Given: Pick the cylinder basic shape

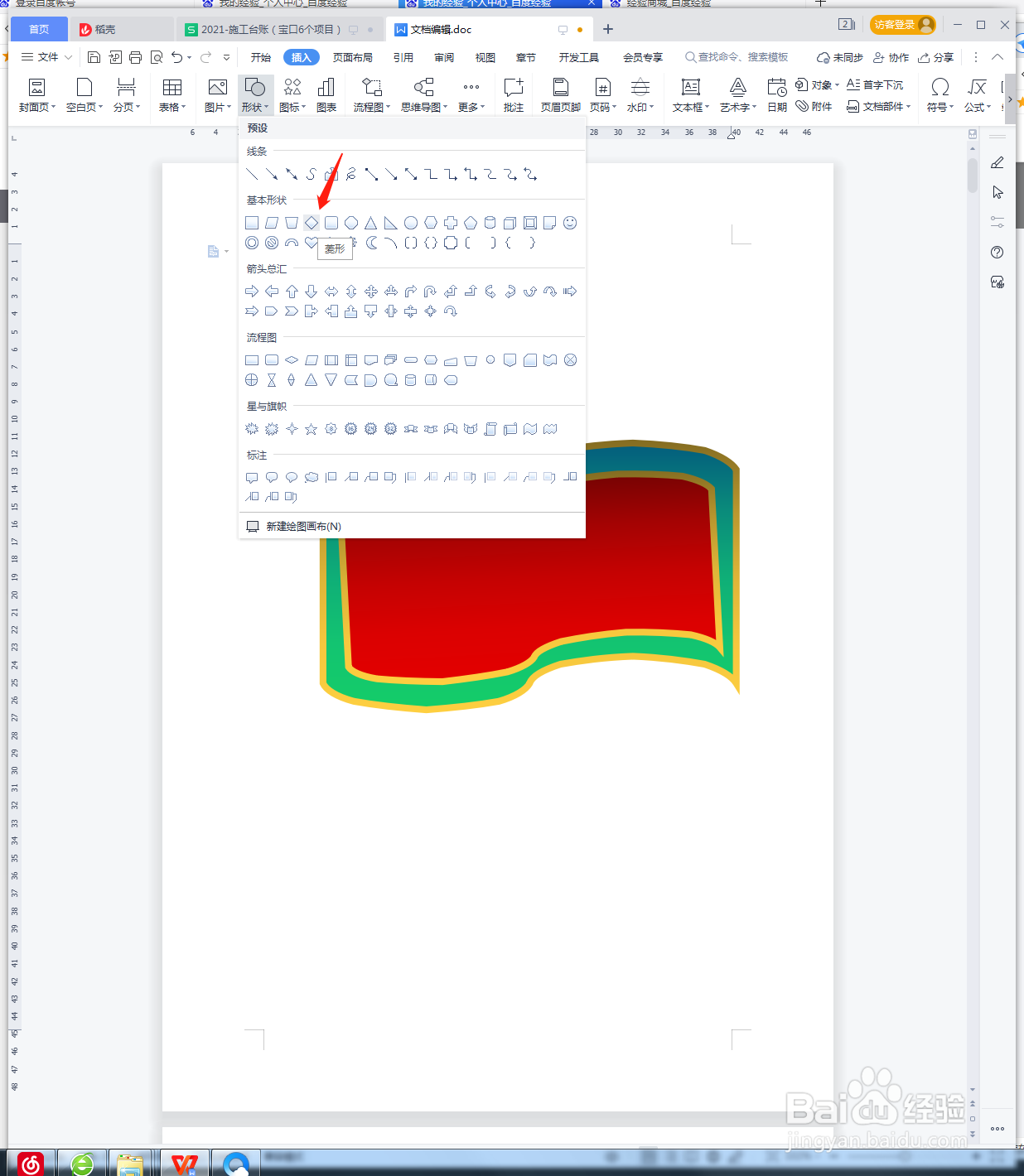Looking at the screenshot, I should tap(490, 223).
